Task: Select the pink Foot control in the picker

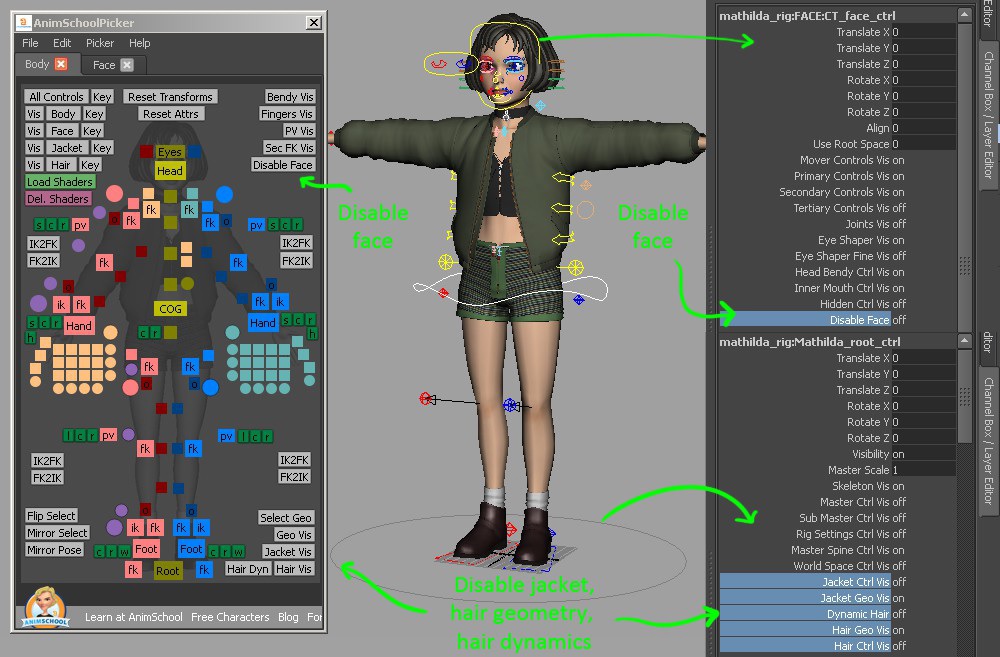Action: click(x=146, y=549)
